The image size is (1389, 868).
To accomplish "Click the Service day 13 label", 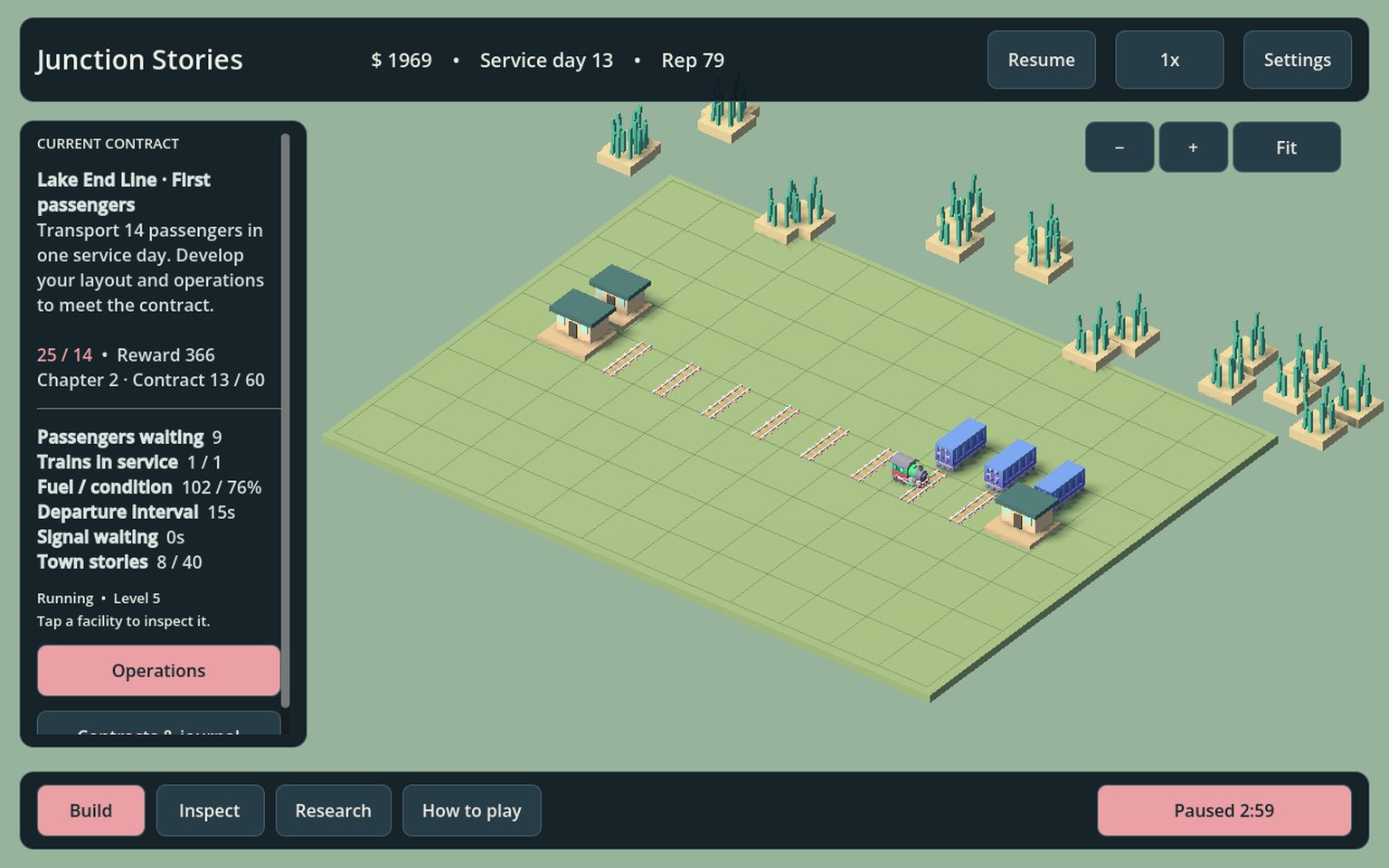I will click(546, 61).
